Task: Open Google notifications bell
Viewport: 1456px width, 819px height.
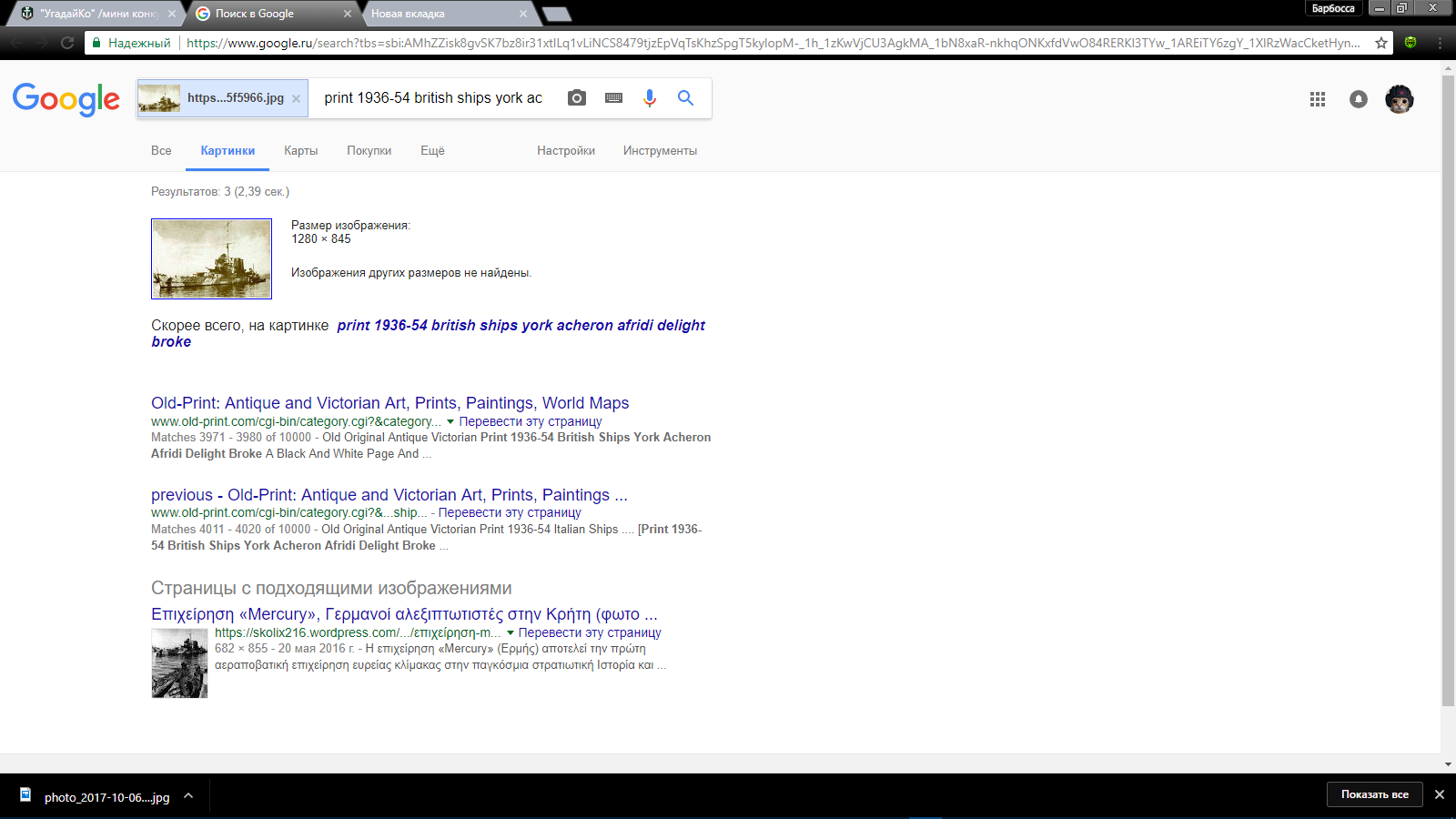Action: 1359,99
